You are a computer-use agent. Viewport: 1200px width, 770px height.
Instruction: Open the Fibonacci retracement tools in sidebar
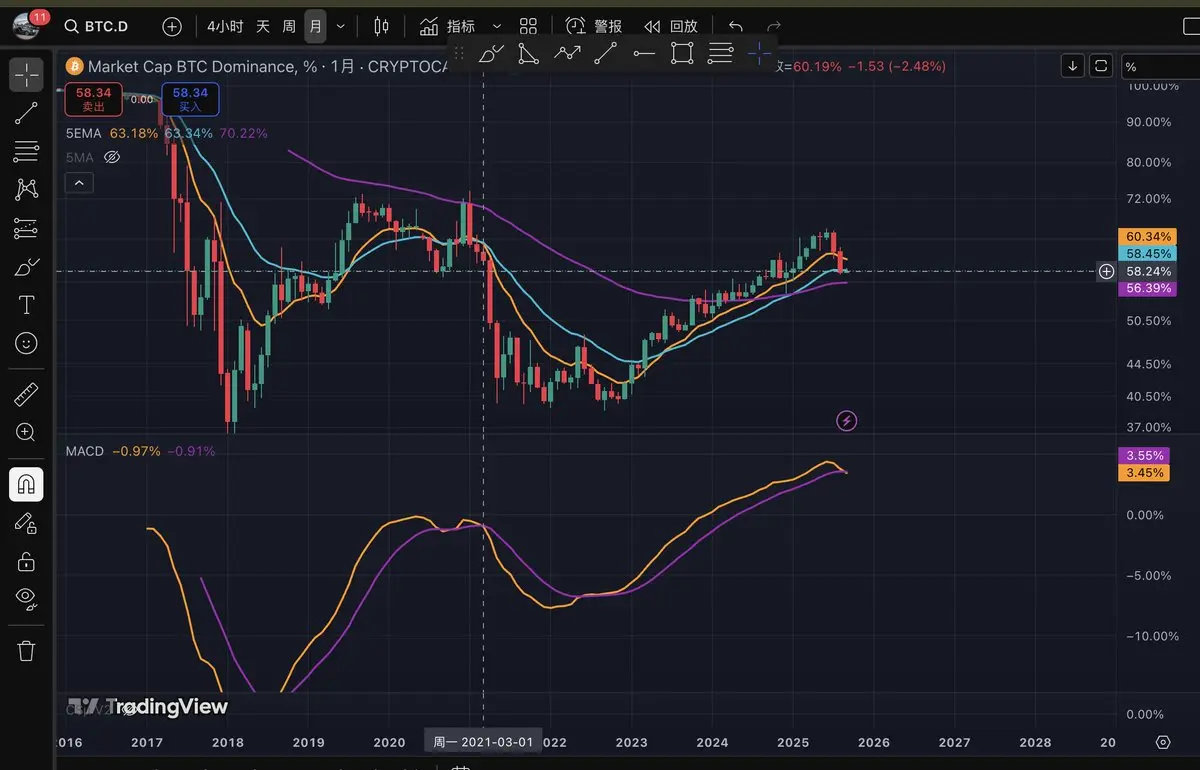[x=27, y=151]
